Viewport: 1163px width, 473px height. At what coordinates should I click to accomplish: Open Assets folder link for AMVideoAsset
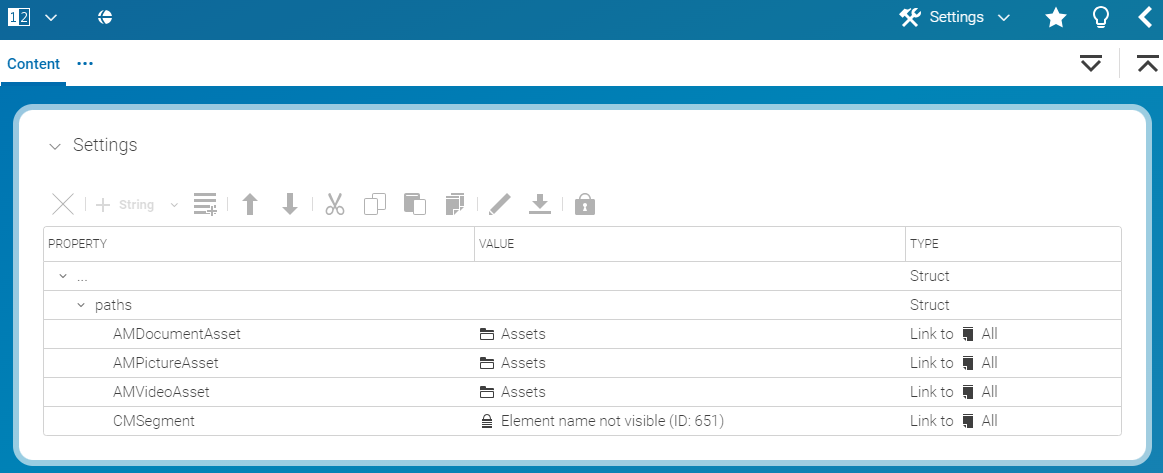[x=513, y=392]
